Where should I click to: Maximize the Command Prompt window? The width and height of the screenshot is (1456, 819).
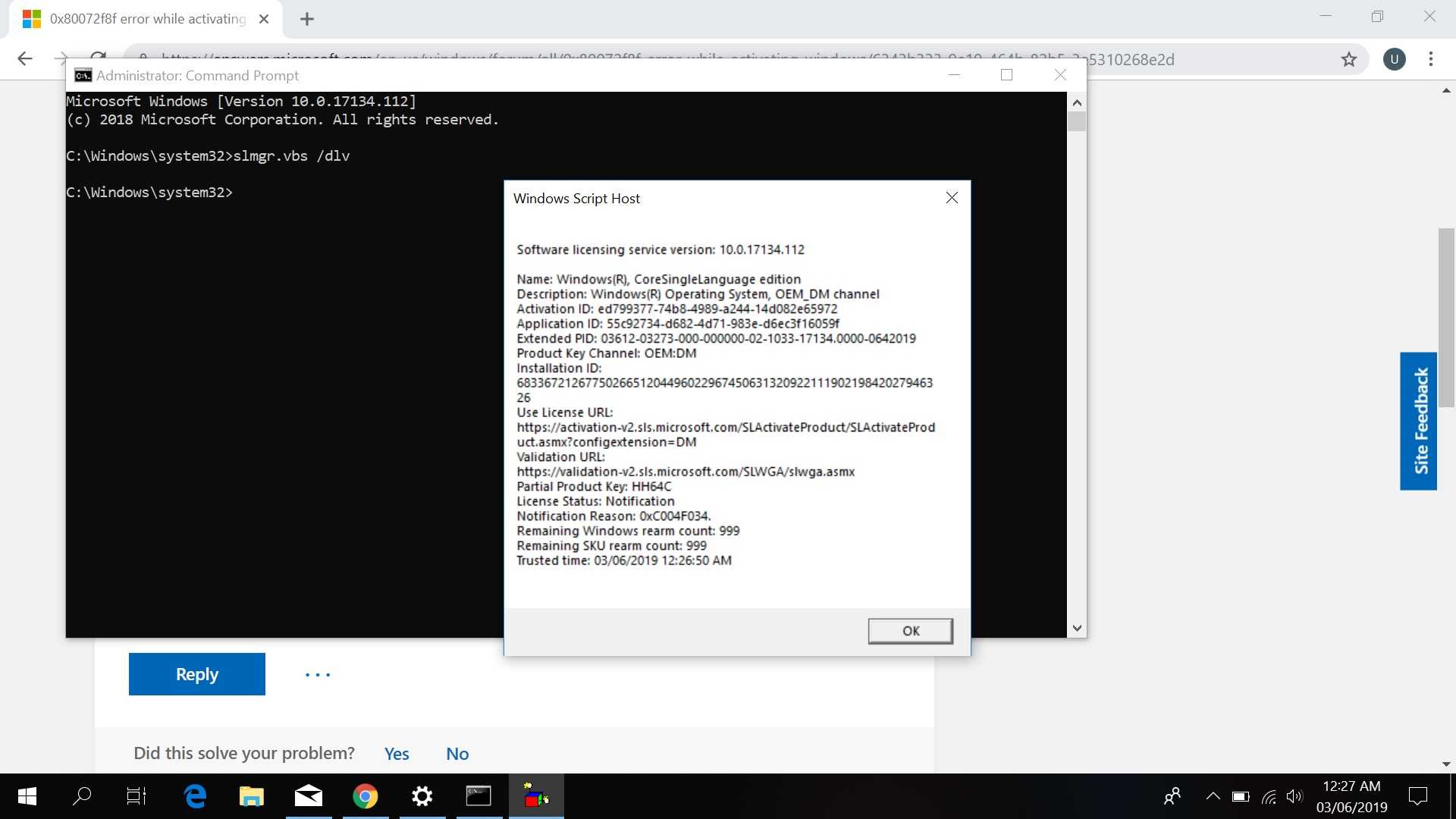coord(1006,75)
